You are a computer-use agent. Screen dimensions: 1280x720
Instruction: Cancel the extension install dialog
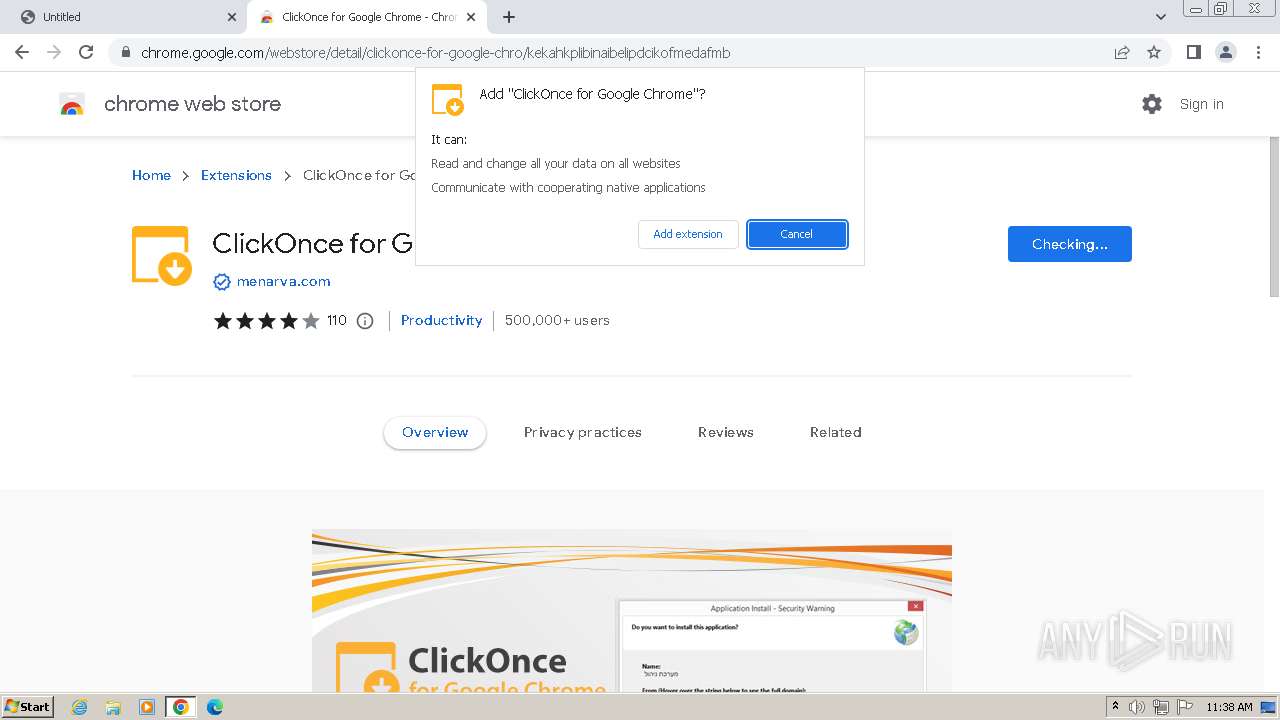tap(797, 234)
